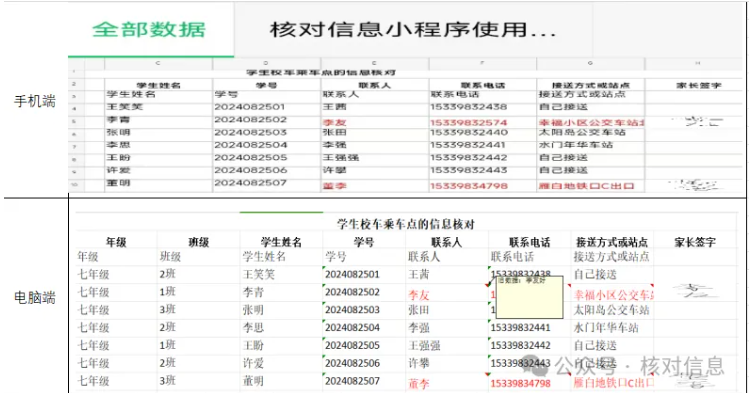This screenshot has width=750, height=393.
Task: Click the desktop table title 学生校车乘车点的信息核对
Action: click(x=406, y=224)
